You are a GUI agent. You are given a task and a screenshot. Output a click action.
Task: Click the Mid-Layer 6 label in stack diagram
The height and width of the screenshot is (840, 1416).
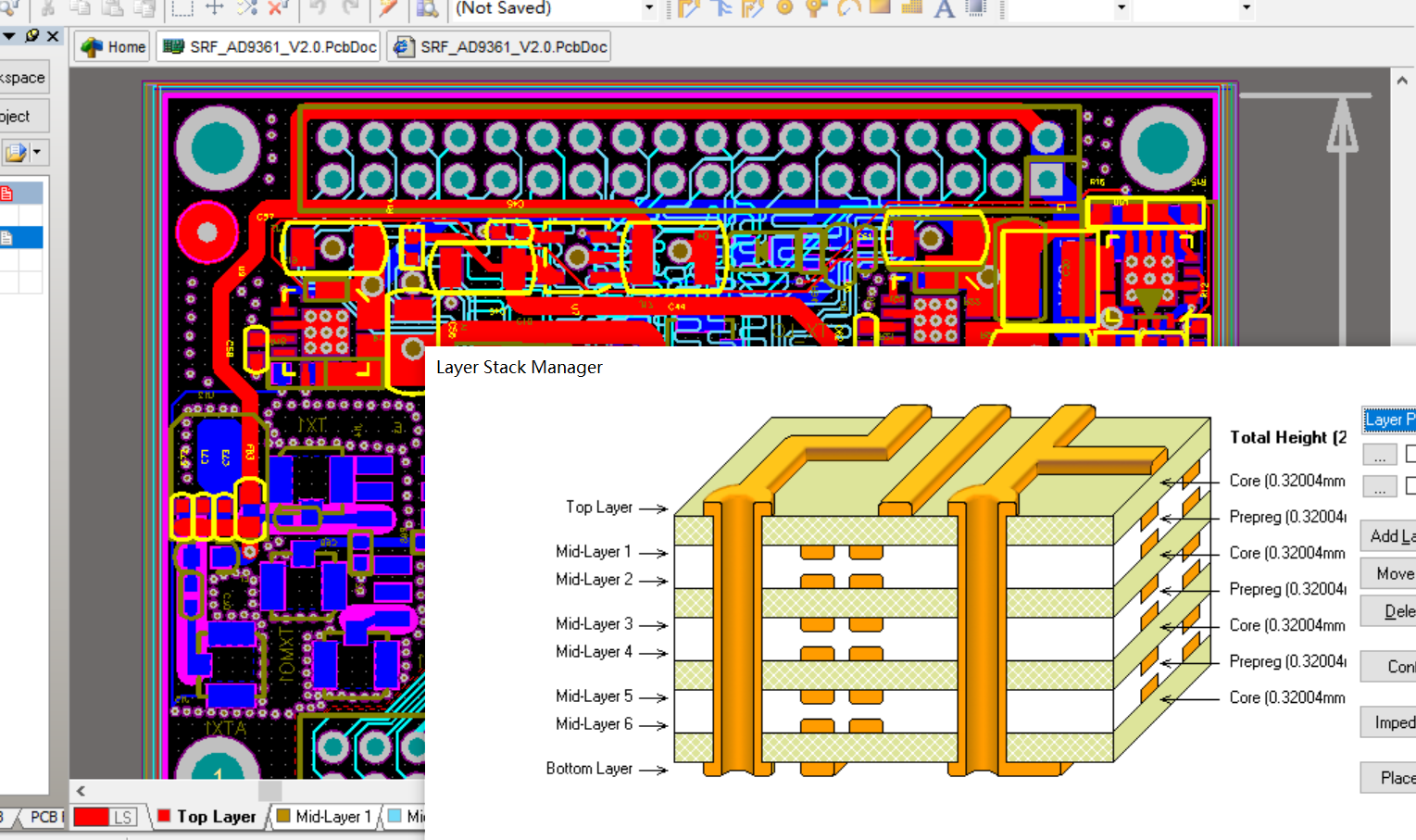coord(594,723)
